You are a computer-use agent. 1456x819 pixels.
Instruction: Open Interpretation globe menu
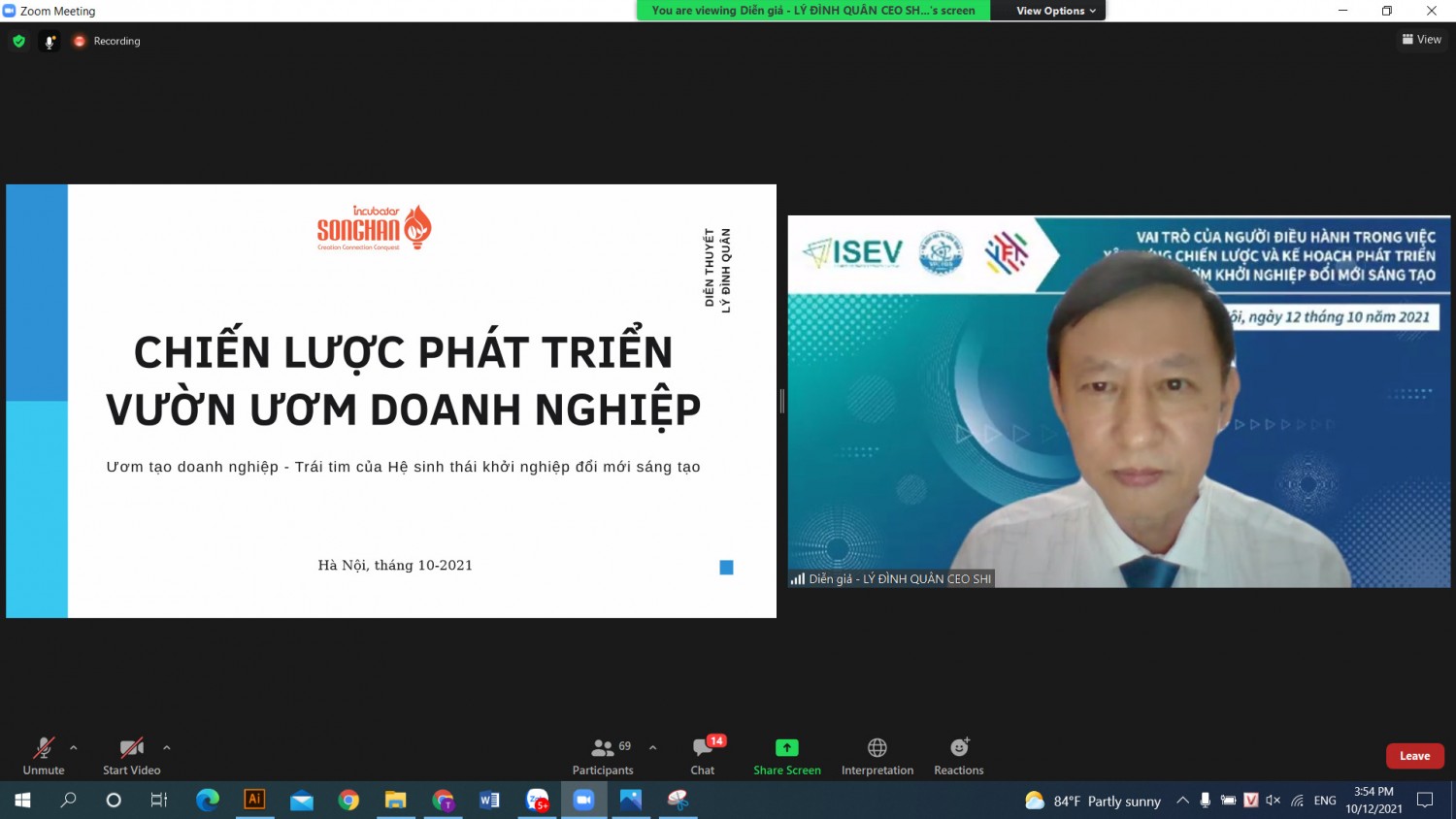tap(877, 757)
